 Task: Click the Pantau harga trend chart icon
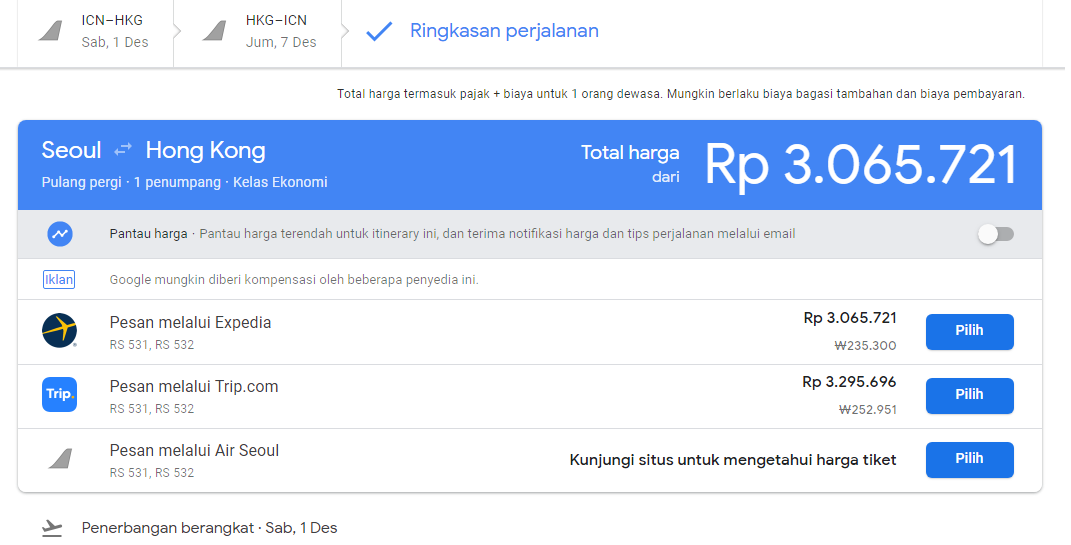click(x=60, y=234)
